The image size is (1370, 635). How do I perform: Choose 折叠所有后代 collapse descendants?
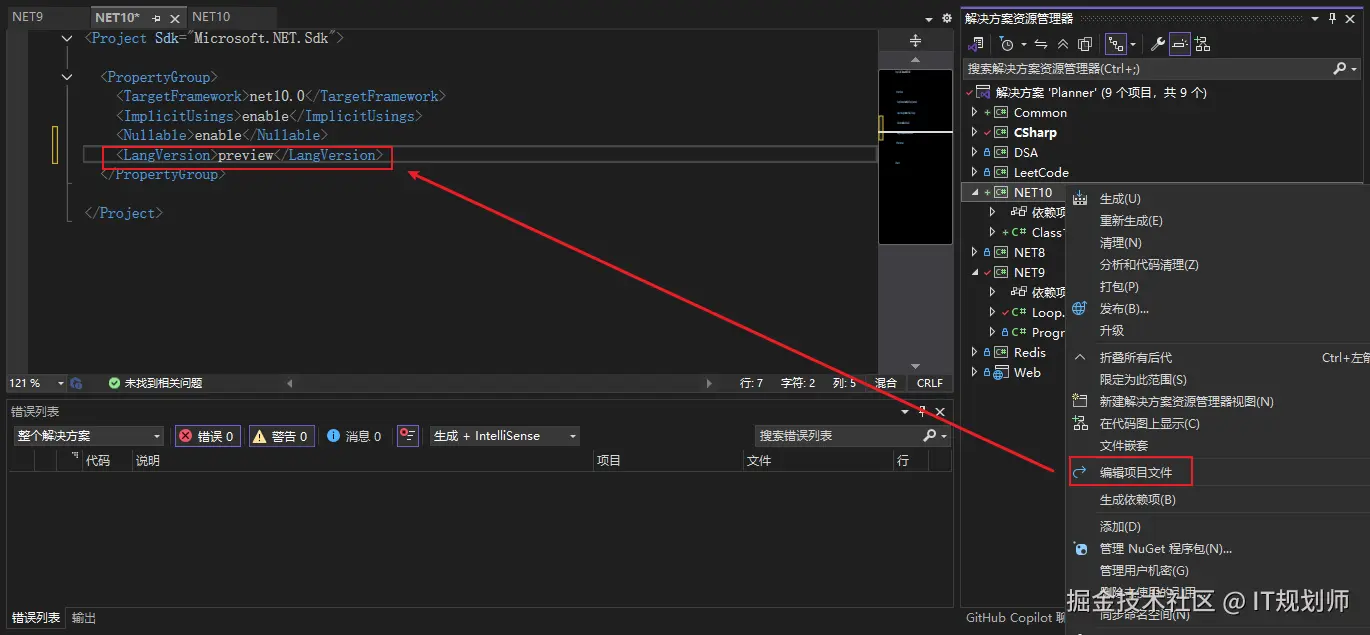[1136, 358]
